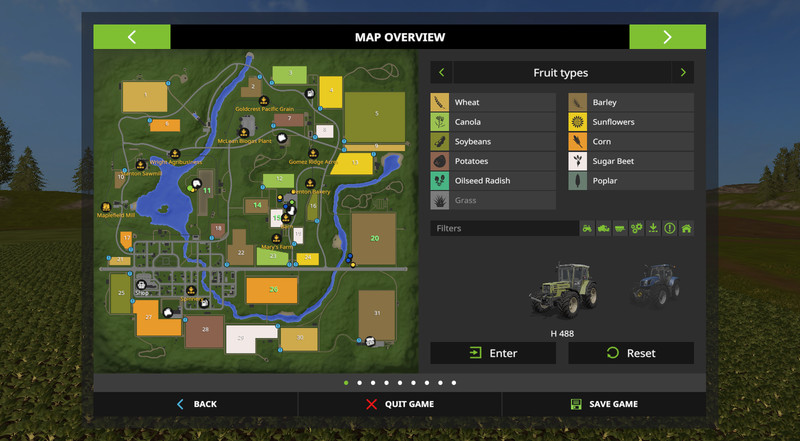800x441 pixels.
Task: Toggle Wheat fruit type on map
Action: pyautogui.click(x=492, y=102)
